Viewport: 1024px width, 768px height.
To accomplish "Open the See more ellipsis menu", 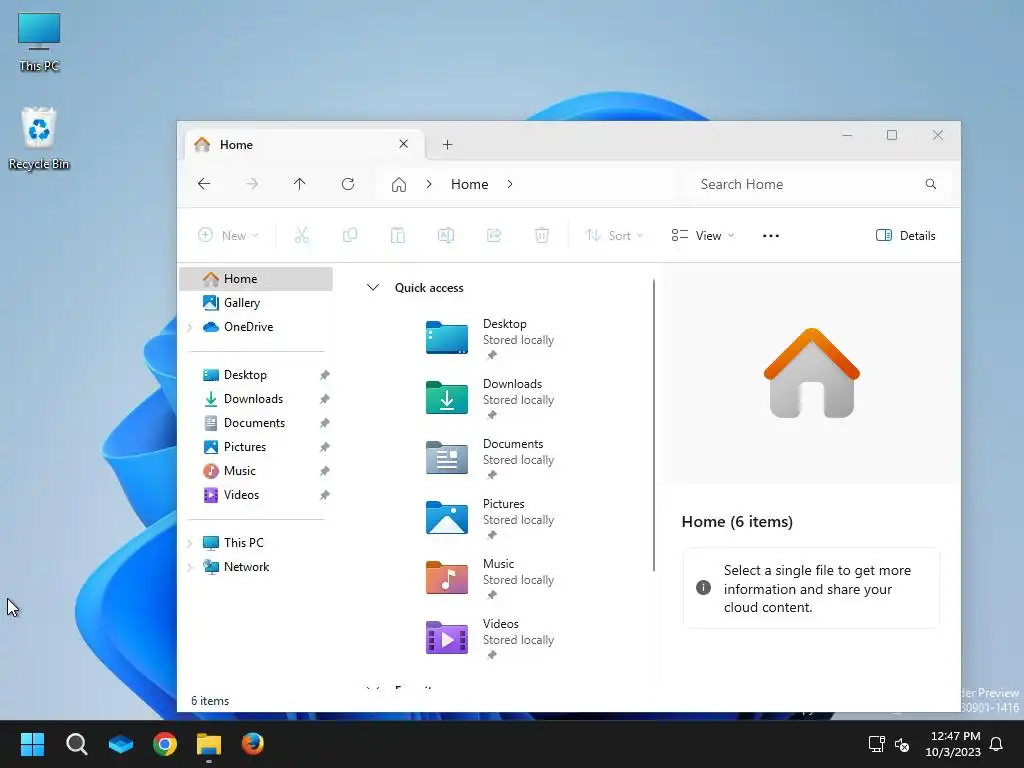I will pos(771,236).
